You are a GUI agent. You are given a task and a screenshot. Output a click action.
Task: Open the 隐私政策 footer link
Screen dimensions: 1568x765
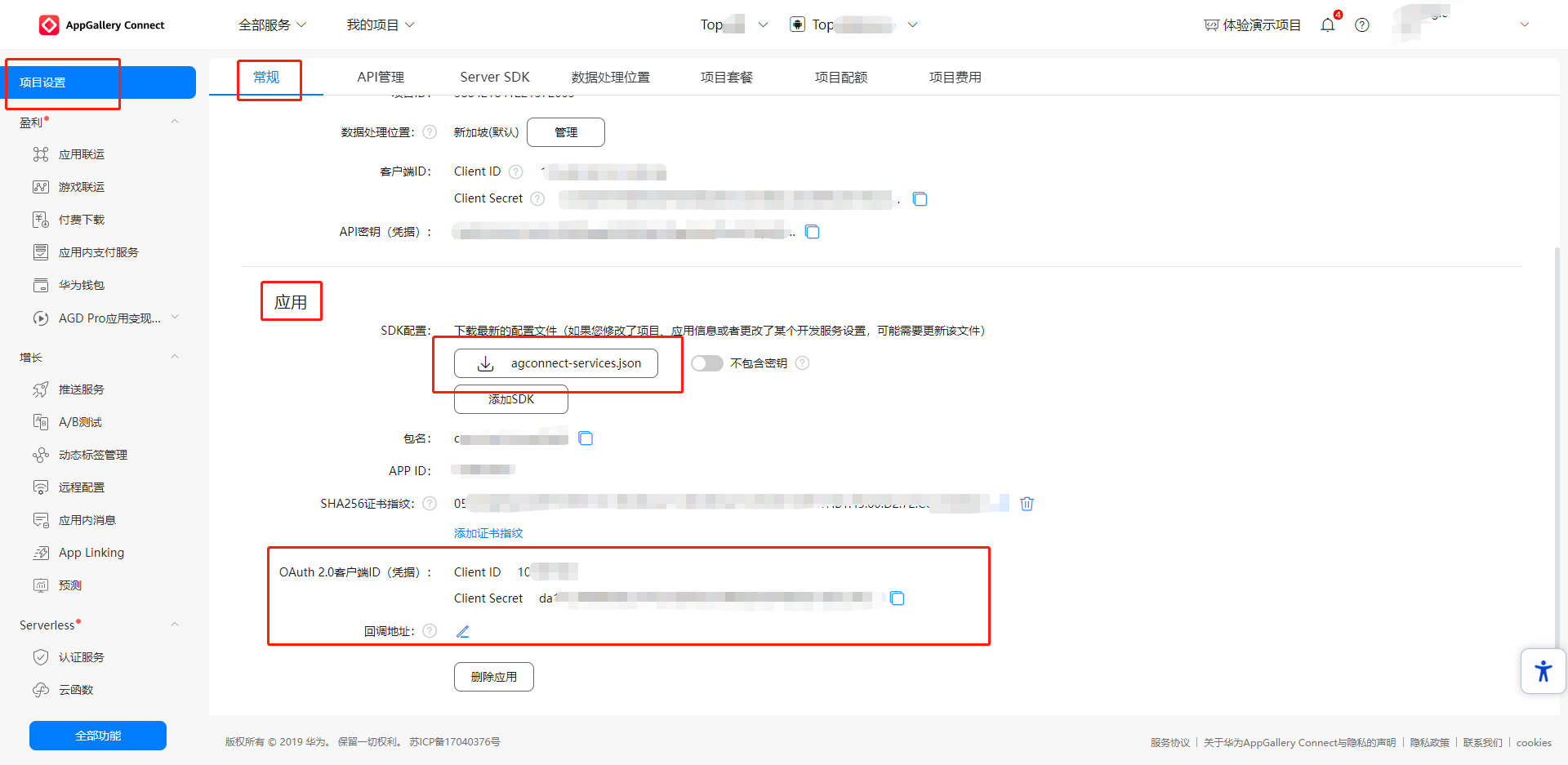click(x=1430, y=743)
